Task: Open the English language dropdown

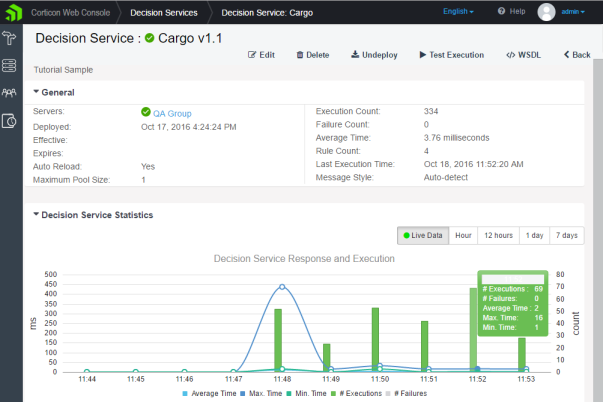Action: click(458, 12)
